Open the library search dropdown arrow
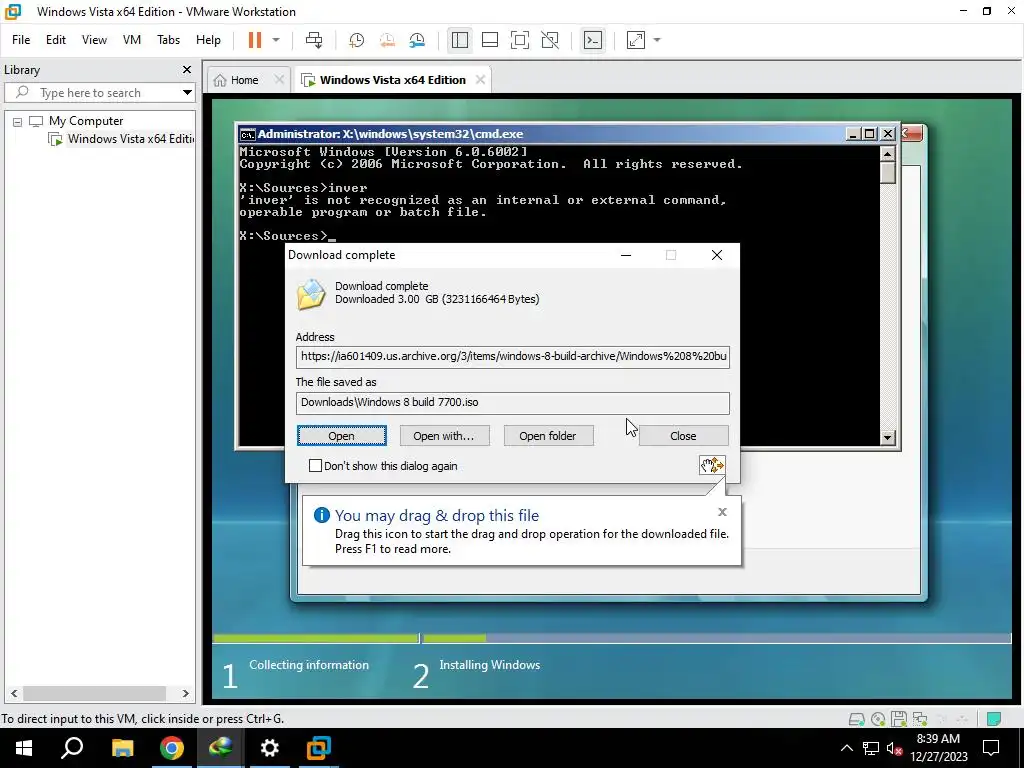This screenshot has width=1024, height=768. point(187,93)
